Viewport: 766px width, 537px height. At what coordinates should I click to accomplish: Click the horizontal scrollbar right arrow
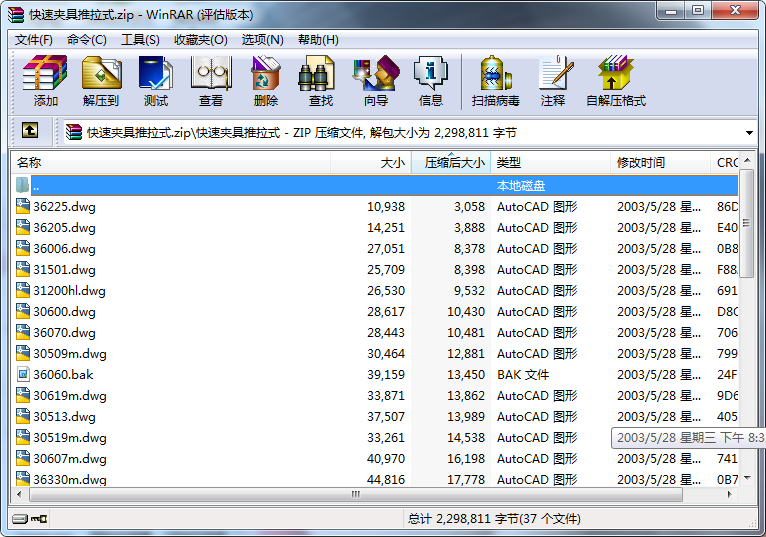pos(729,494)
